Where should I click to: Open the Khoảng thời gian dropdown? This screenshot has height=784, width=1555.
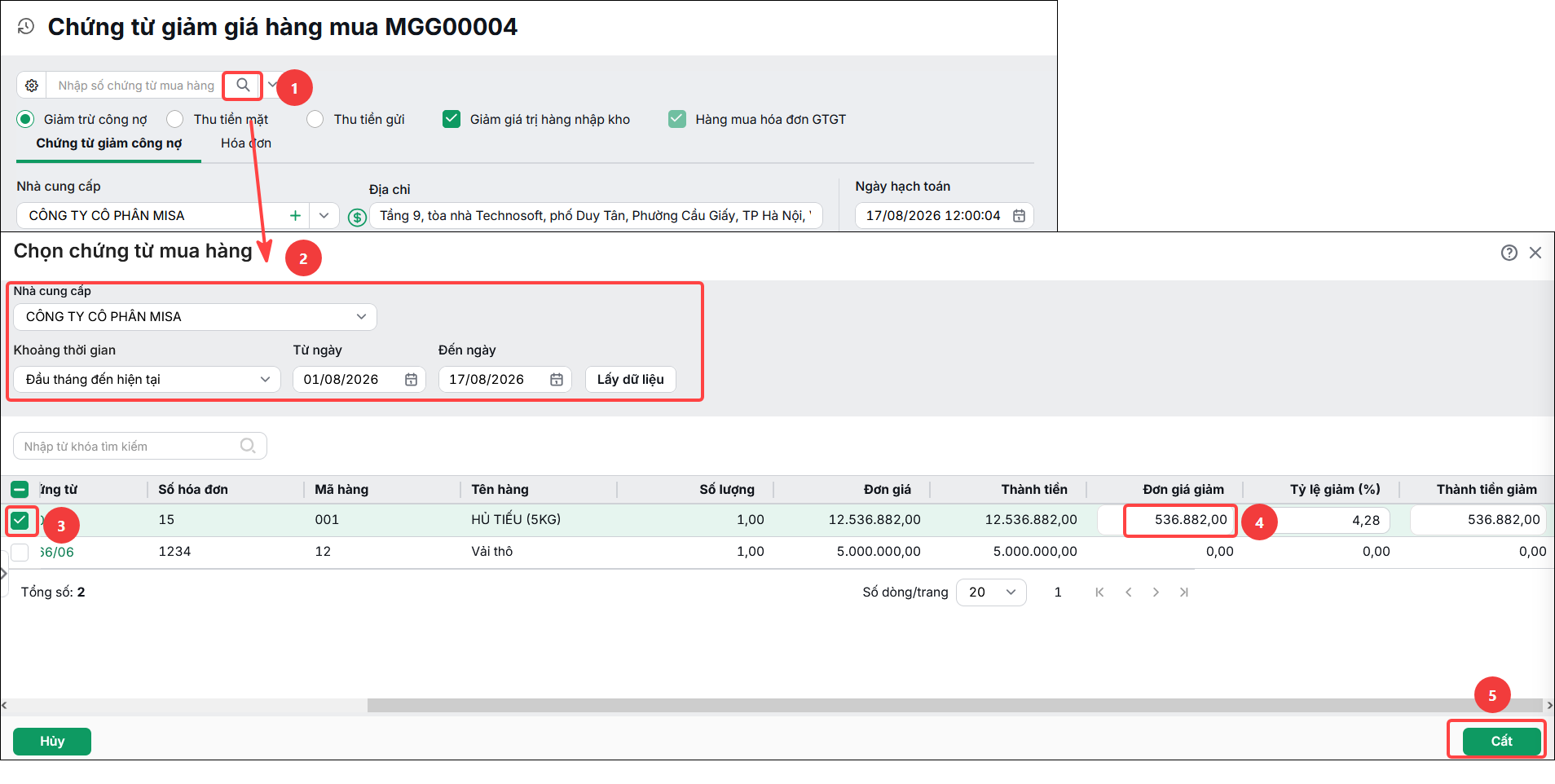(147, 380)
